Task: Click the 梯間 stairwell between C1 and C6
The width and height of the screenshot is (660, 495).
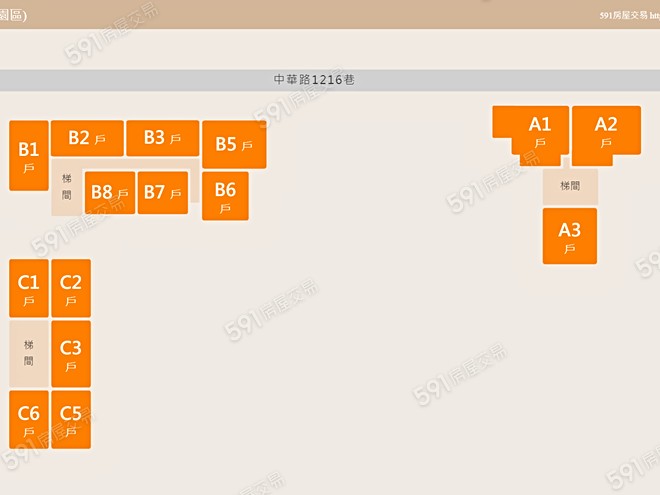Action: pos(29,353)
